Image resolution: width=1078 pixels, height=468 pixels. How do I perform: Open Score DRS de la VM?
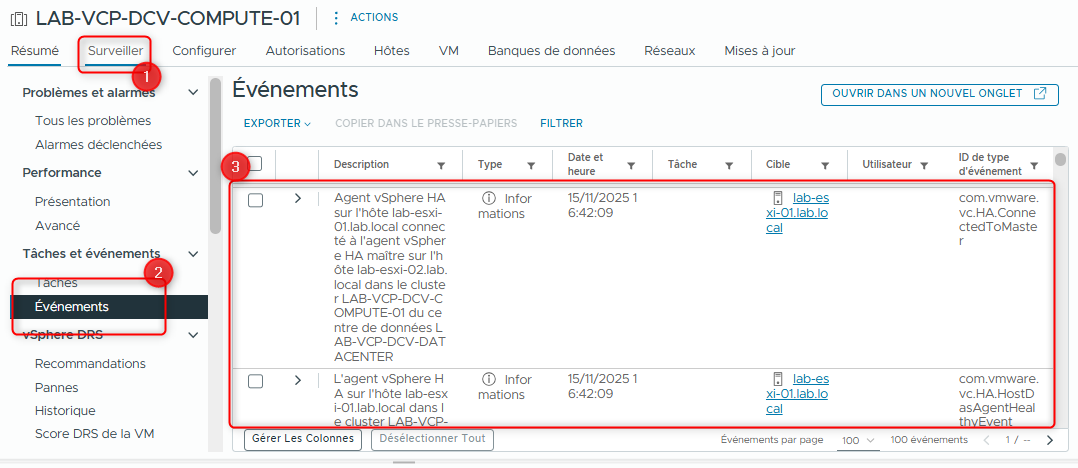tap(94, 434)
